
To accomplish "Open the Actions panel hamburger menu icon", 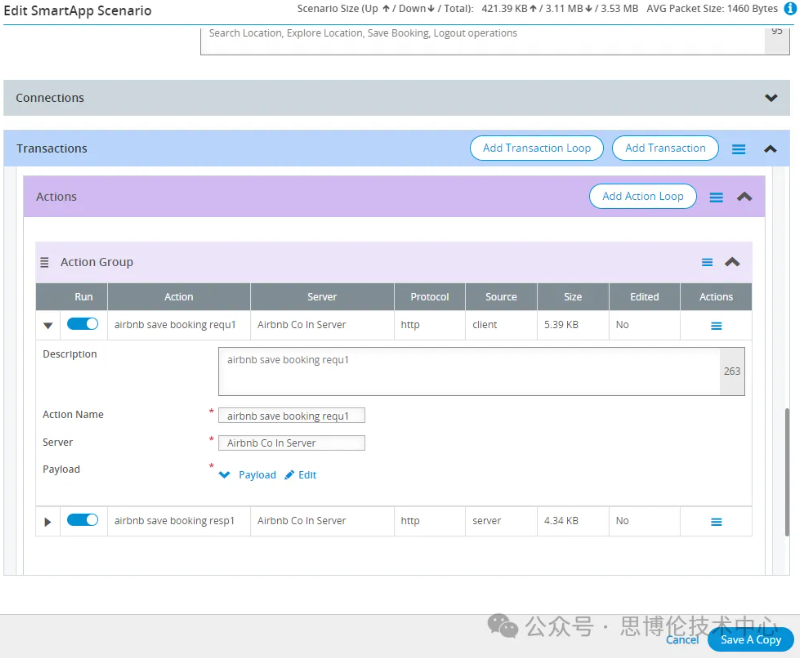I will tap(716, 197).
